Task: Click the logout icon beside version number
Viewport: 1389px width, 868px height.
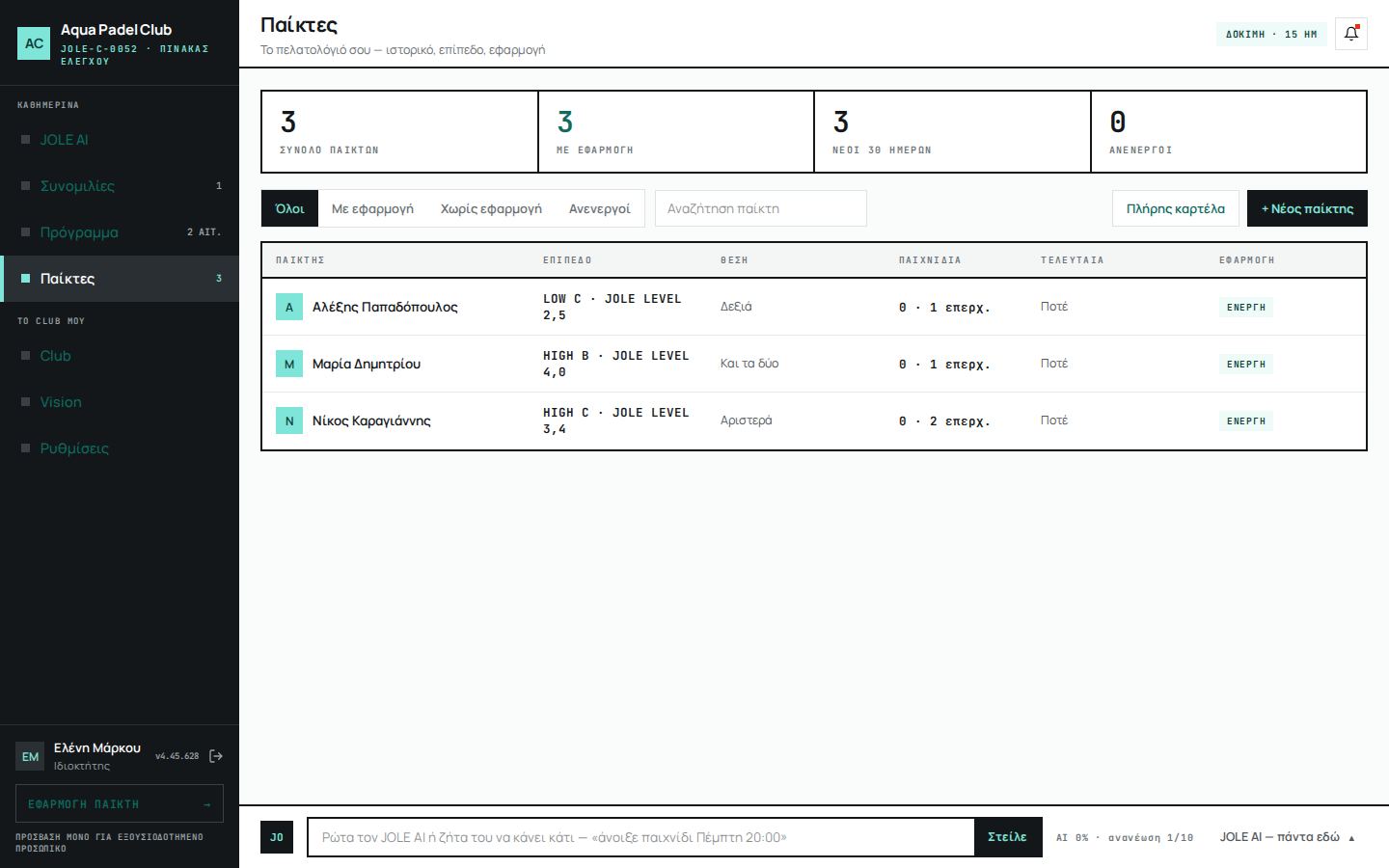Action: (216, 756)
